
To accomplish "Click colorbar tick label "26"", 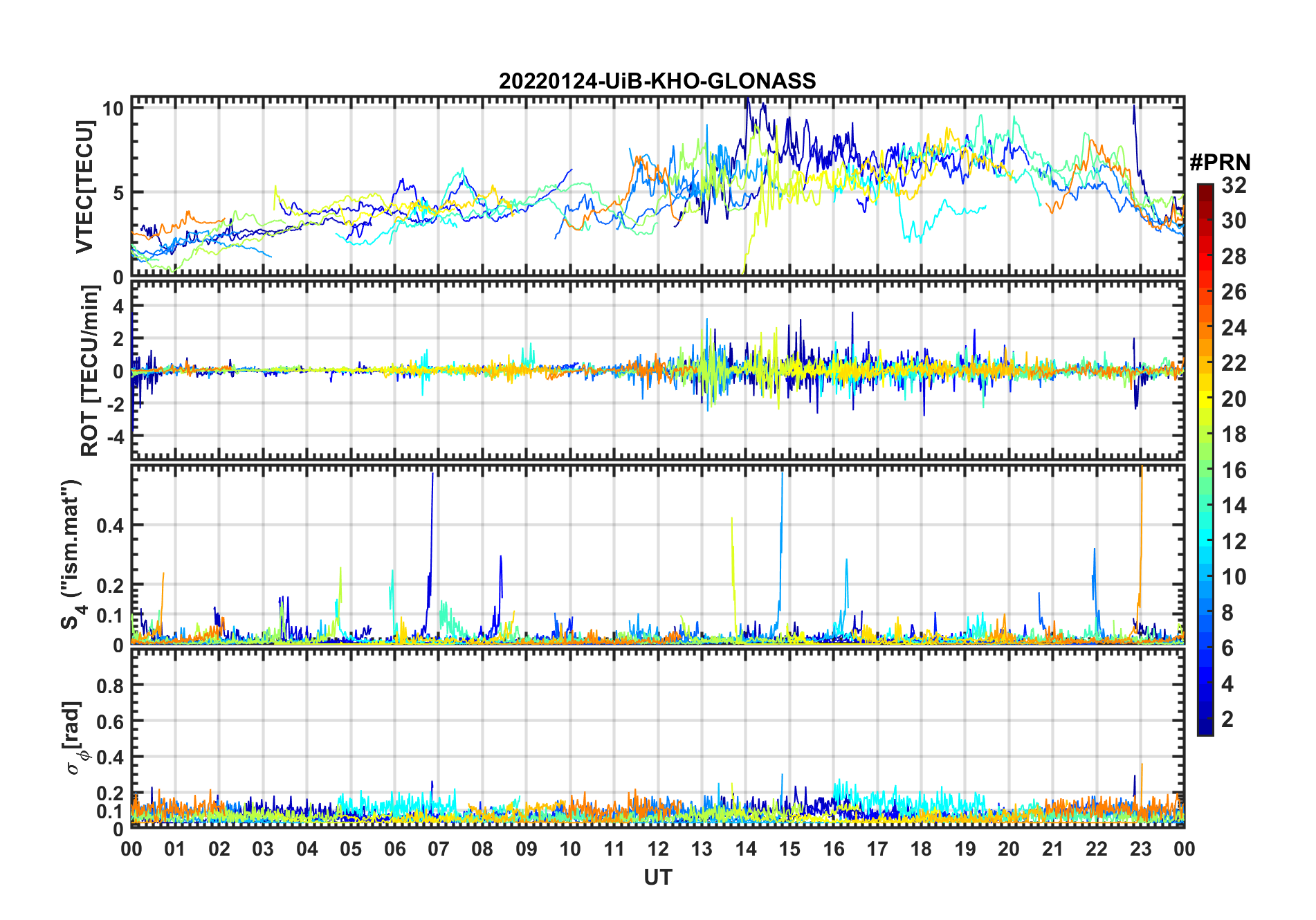I will pos(1234,292).
